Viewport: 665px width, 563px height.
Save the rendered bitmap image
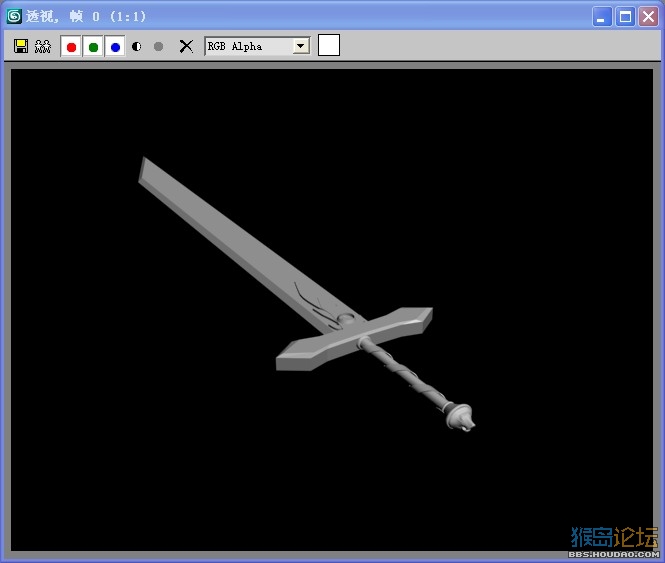pyautogui.click(x=21, y=46)
